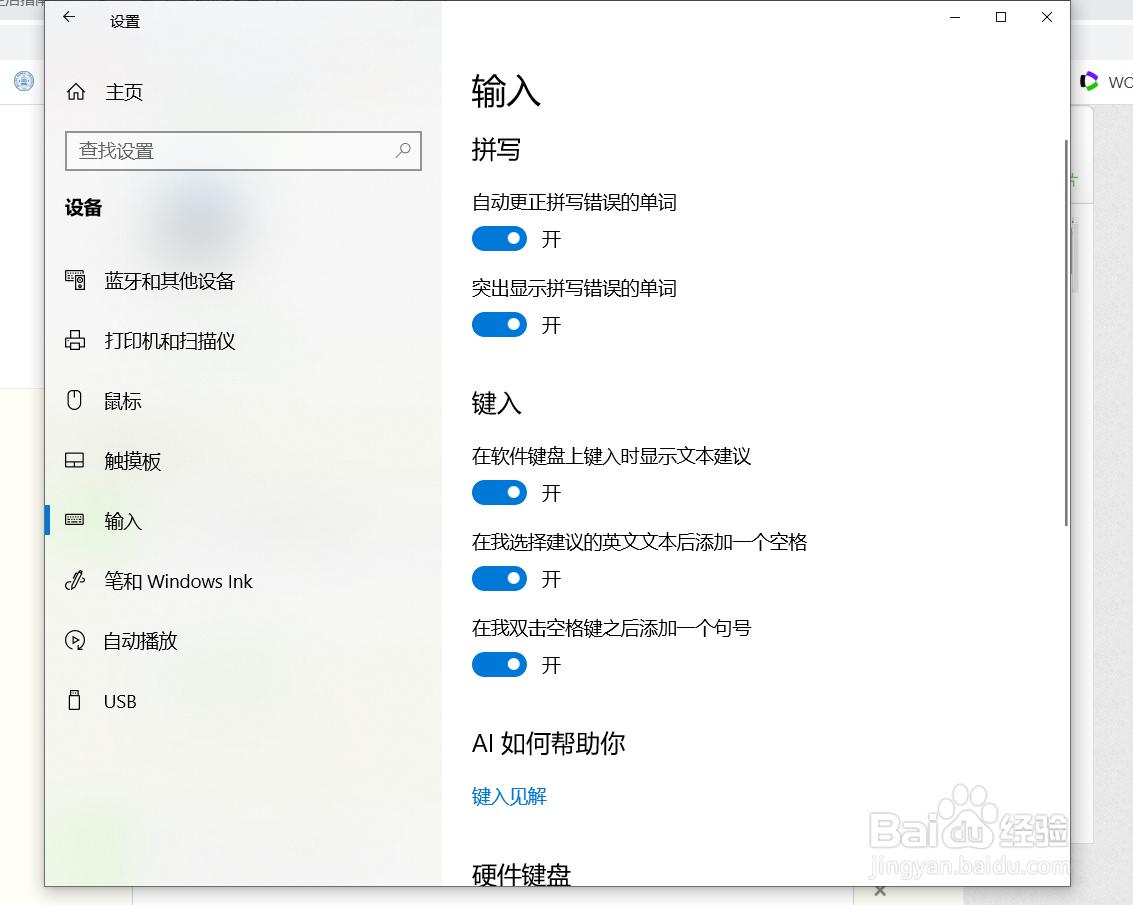
Task: Disable space after selected English suggestion
Action: 499,578
